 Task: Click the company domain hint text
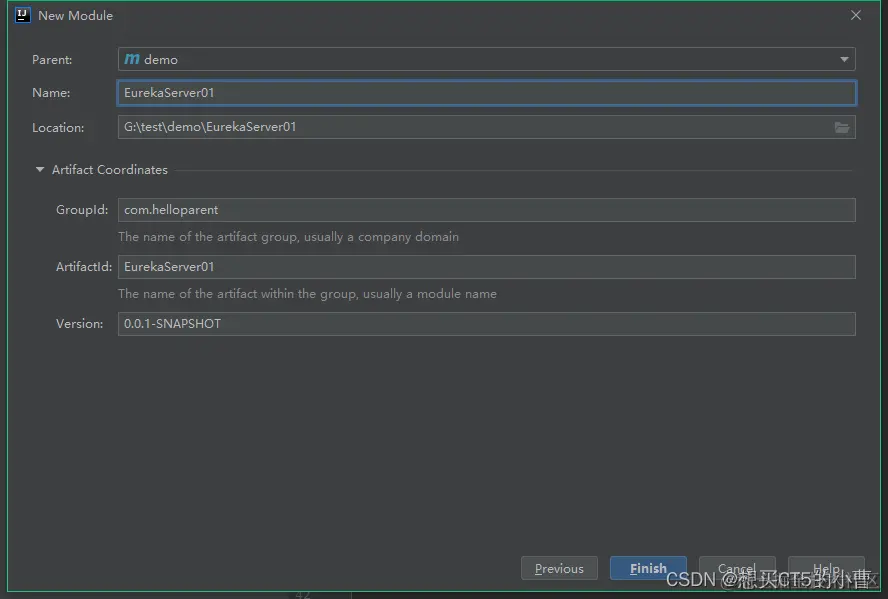click(x=288, y=237)
